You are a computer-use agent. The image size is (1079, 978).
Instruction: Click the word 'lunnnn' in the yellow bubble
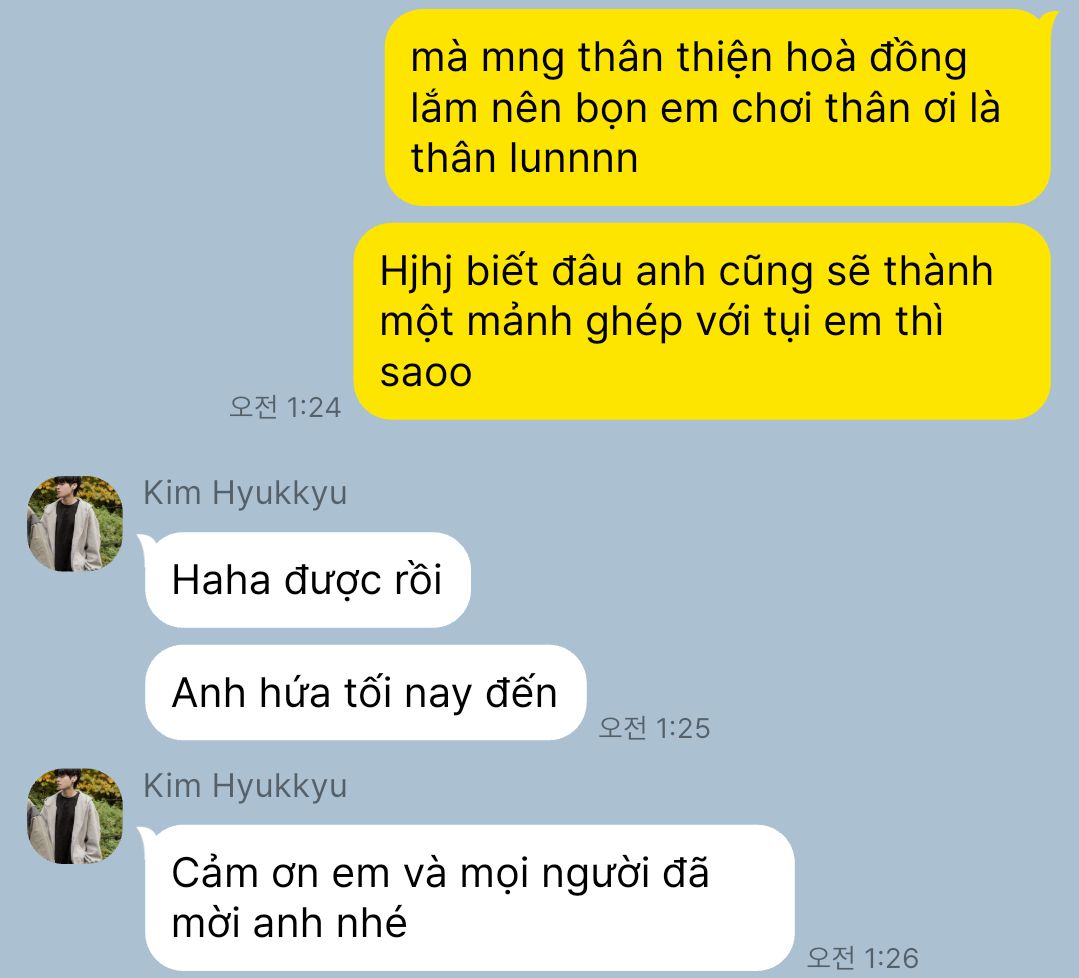click(573, 158)
